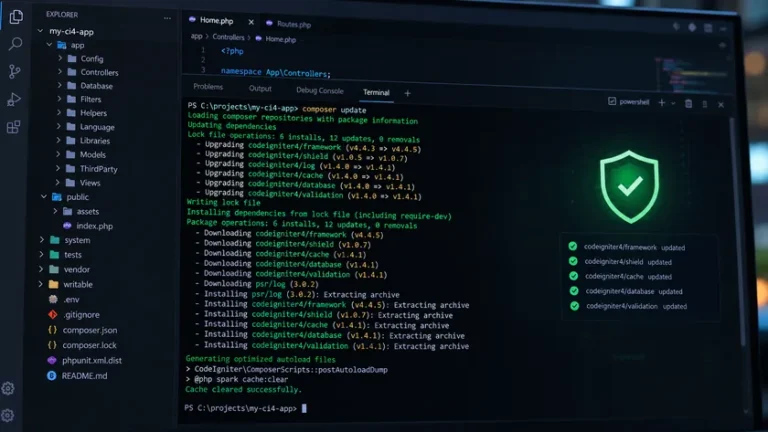Close the terminal panel with X icon

(721, 104)
